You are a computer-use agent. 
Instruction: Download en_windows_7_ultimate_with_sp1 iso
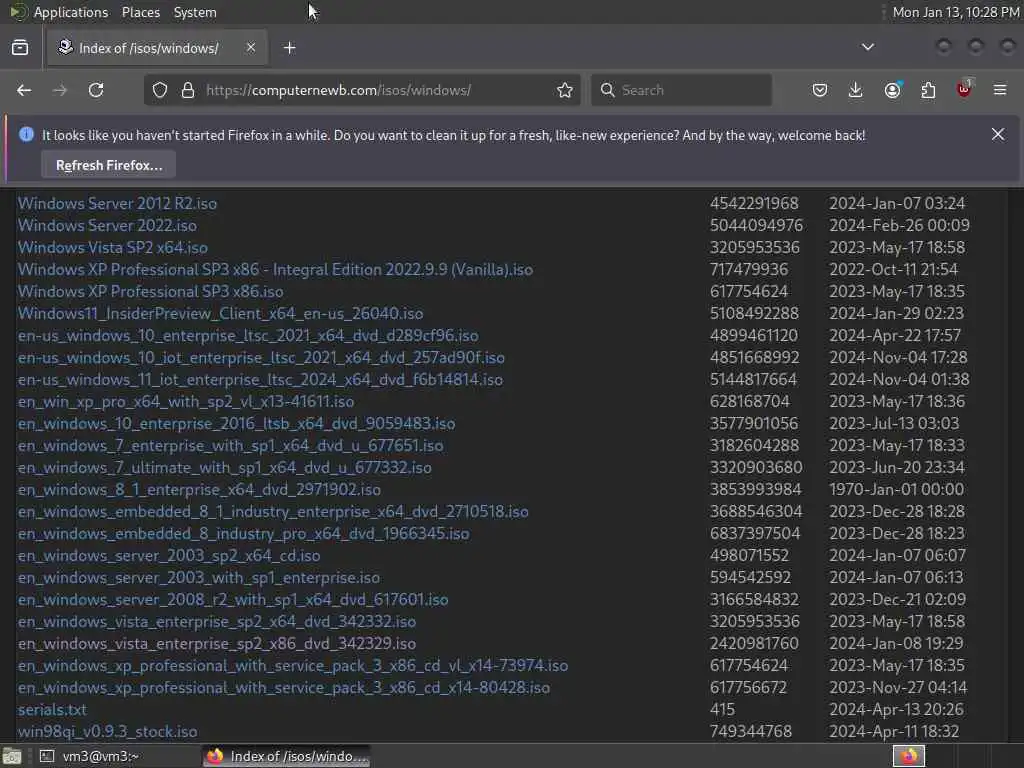224,467
